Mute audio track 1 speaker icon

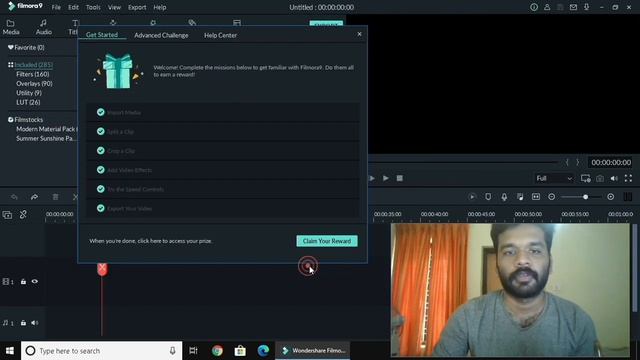[x=35, y=323]
